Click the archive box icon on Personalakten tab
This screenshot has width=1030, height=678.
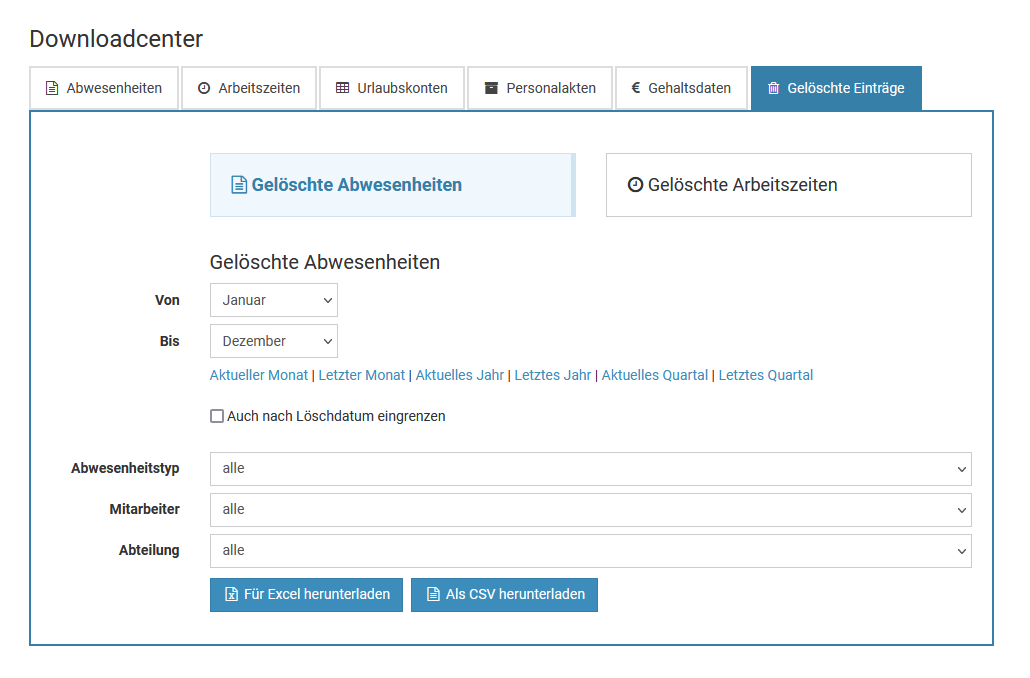coord(491,88)
